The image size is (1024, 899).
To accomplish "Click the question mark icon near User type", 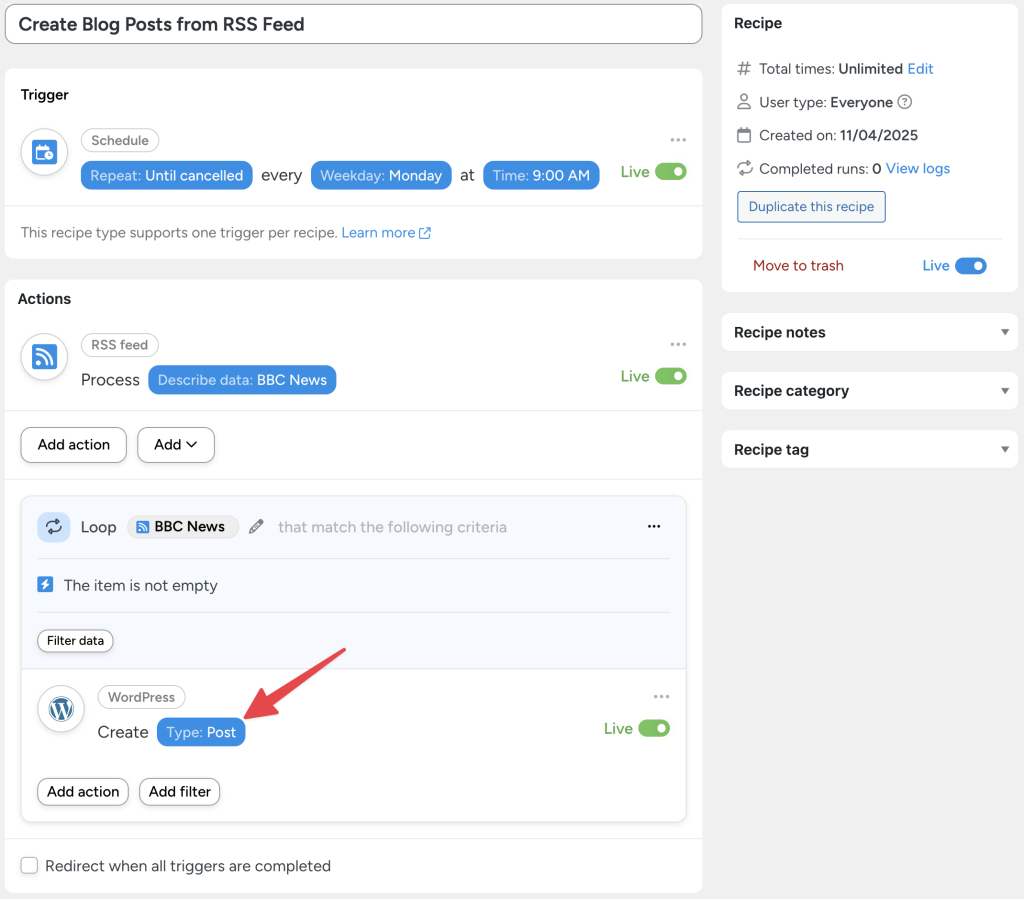I will [905, 102].
